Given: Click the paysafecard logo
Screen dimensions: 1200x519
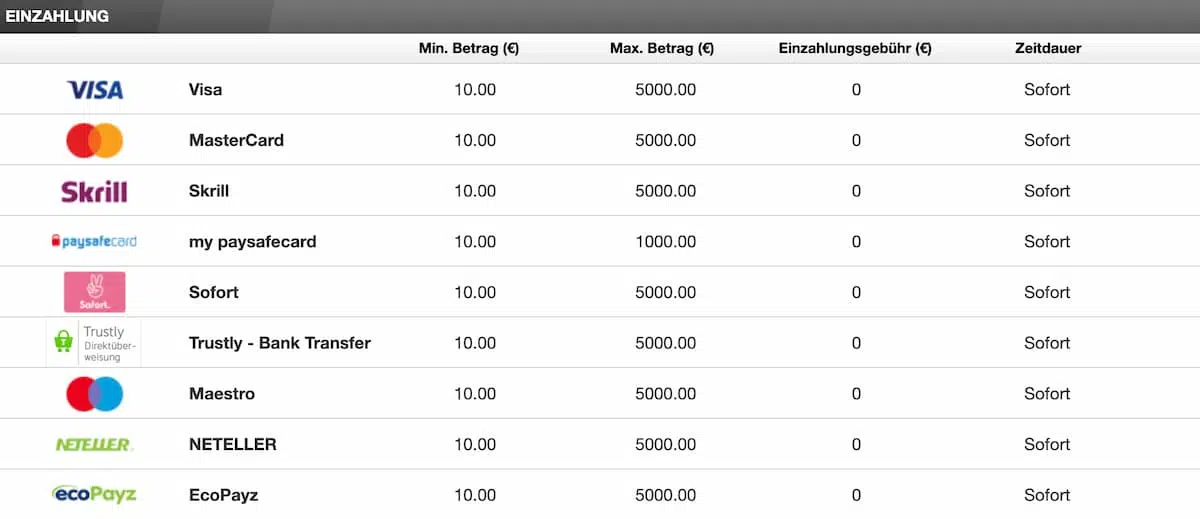Looking at the screenshot, I should click(94, 242).
